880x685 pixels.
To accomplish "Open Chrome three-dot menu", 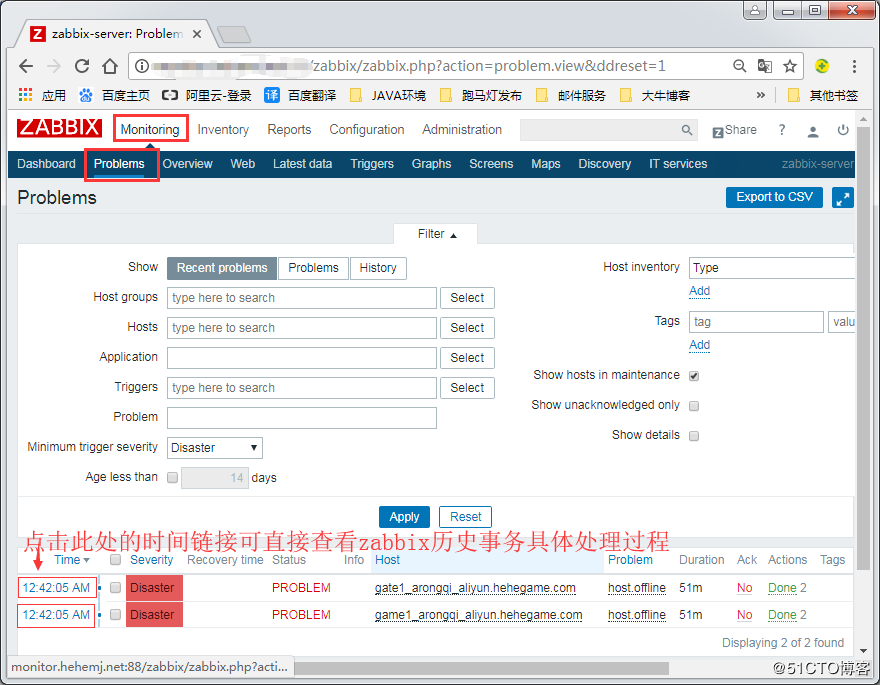I will pyautogui.click(x=854, y=66).
